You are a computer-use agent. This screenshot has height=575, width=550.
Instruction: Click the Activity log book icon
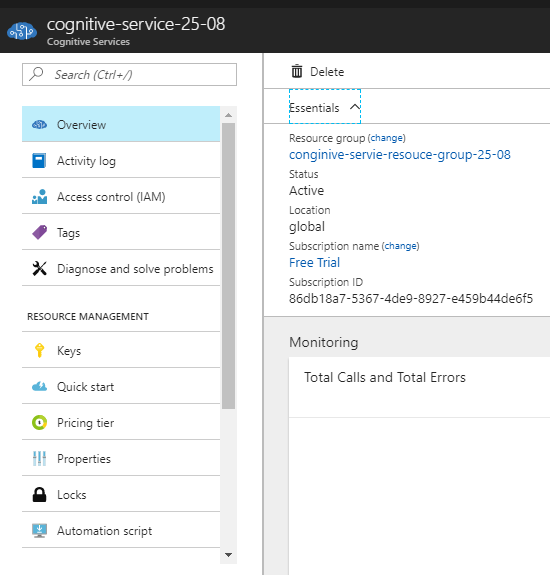tap(39, 161)
